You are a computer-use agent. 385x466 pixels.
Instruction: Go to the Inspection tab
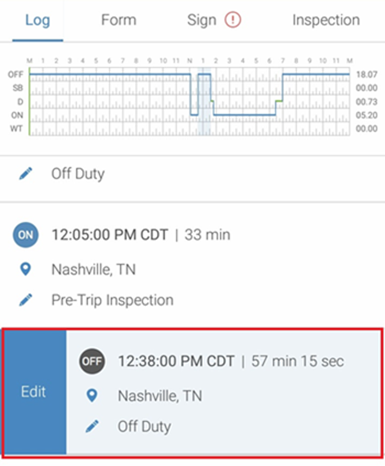pos(326,20)
